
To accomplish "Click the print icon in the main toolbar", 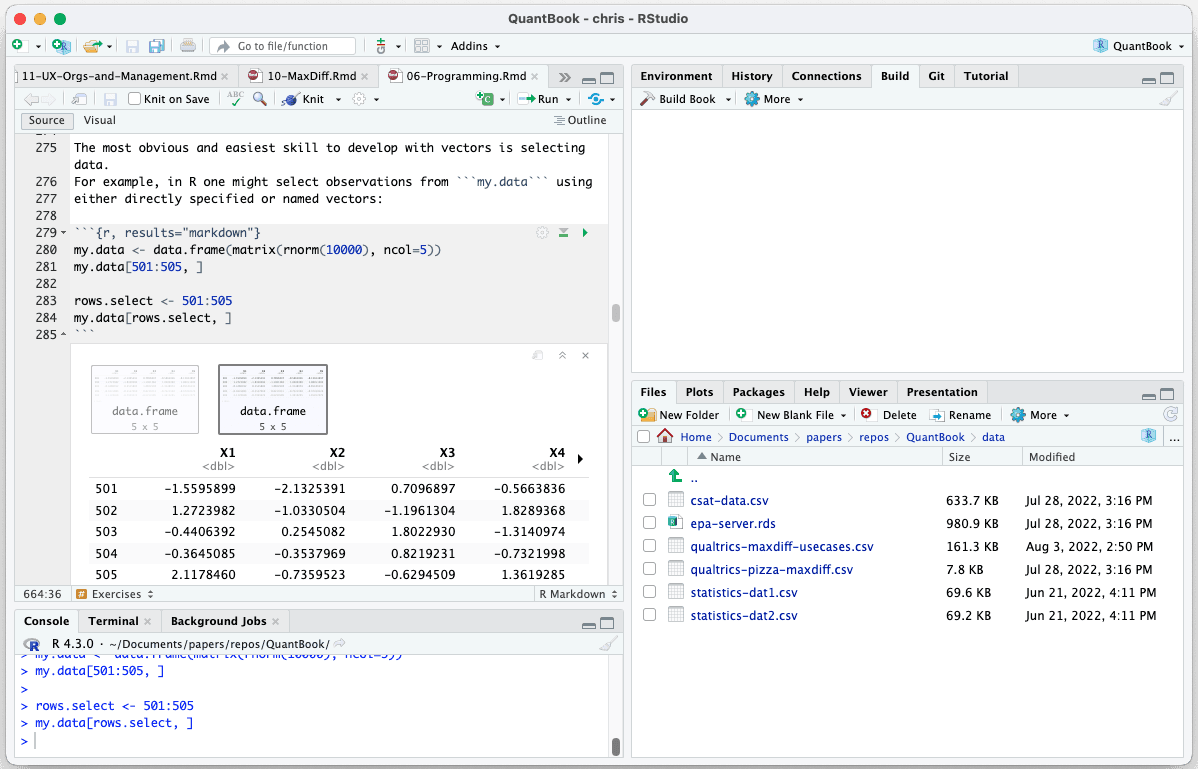I will pyautogui.click(x=187, y=46).
